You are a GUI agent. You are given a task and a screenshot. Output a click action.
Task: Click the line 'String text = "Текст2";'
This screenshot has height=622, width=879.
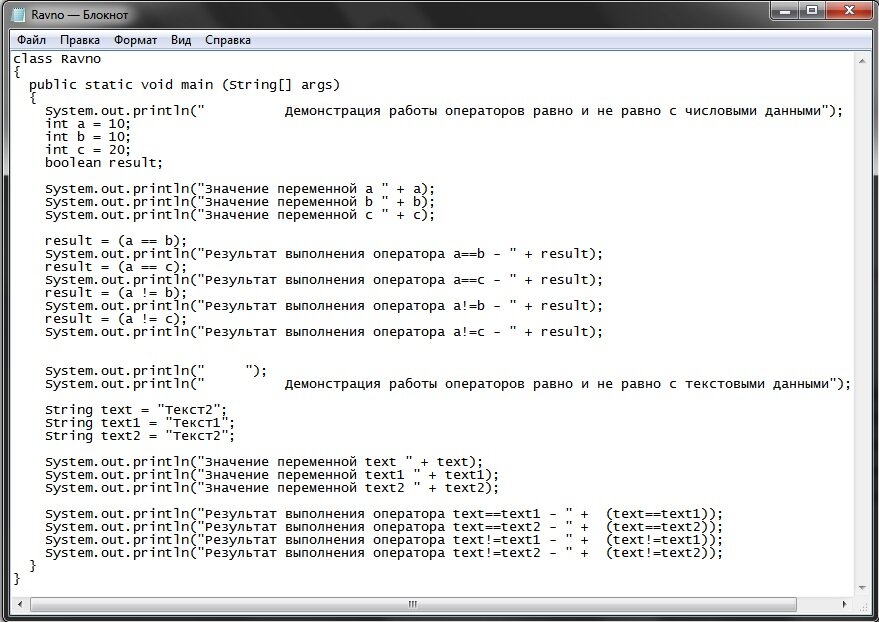pyautogui.click(x=136, y=410)
